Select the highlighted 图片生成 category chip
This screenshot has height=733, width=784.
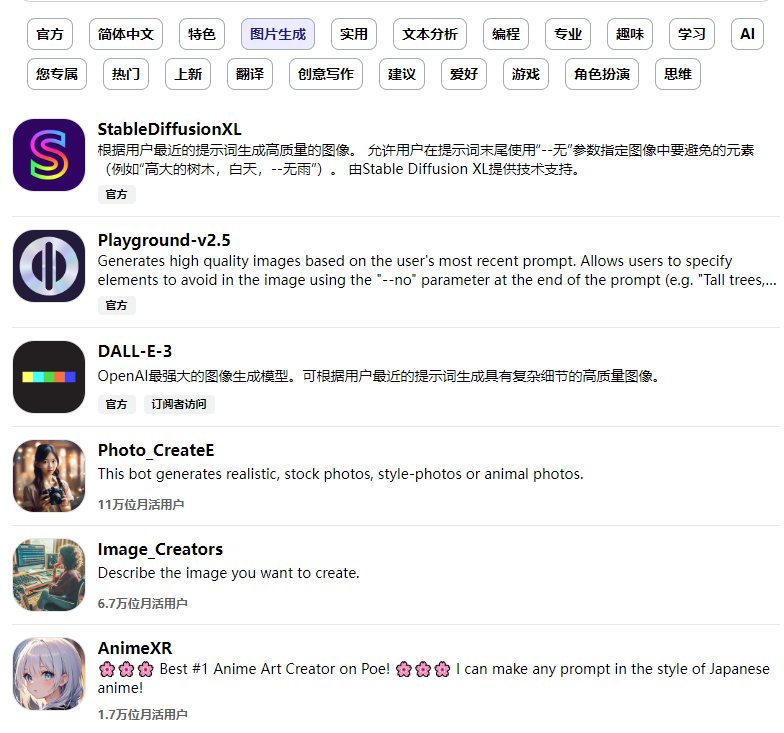pos(278,34)
